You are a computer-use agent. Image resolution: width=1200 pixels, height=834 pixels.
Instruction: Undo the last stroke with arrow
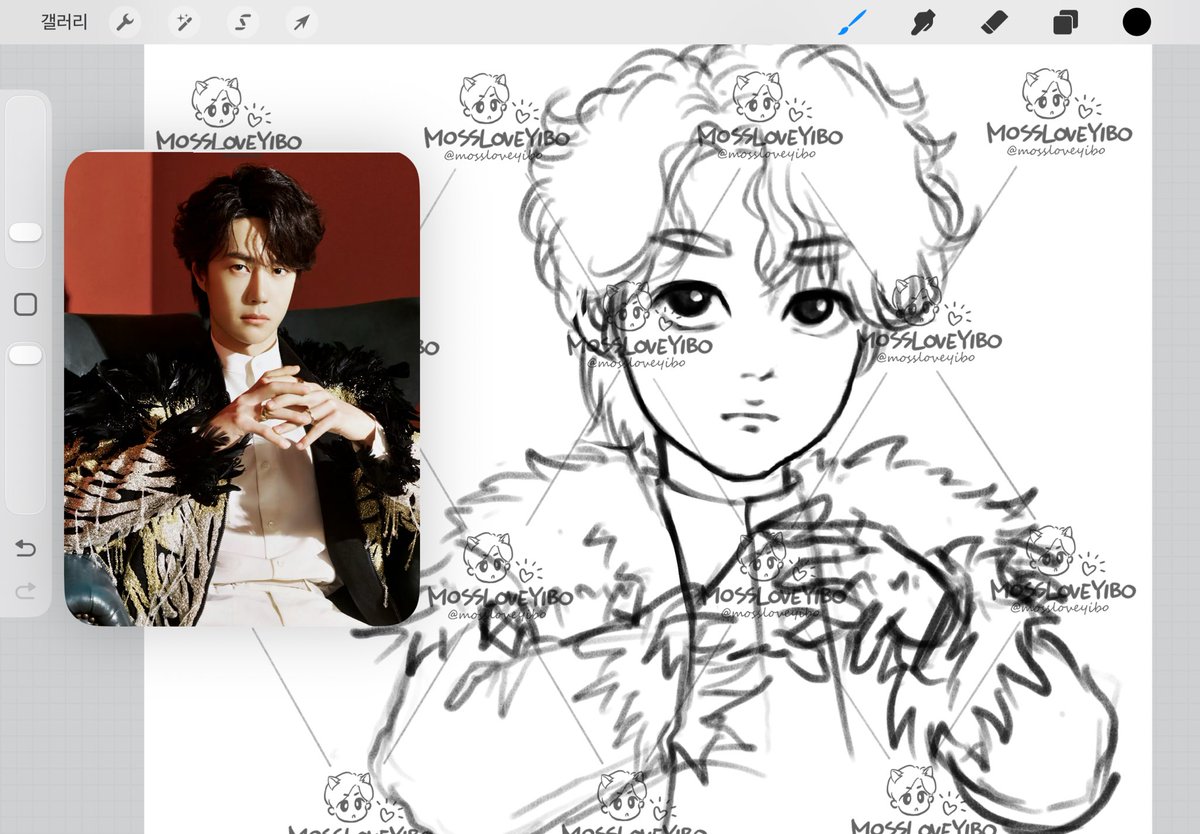click(x=26, y=548)
